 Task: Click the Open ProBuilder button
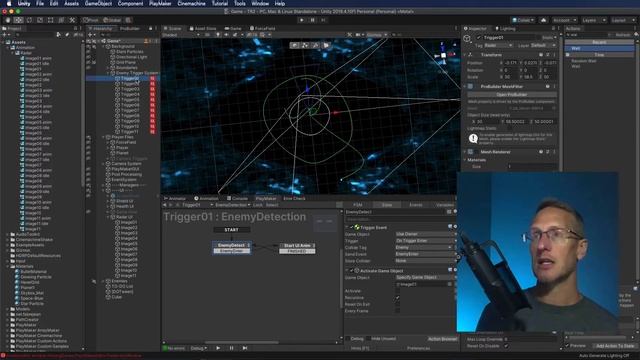point(512,94)
